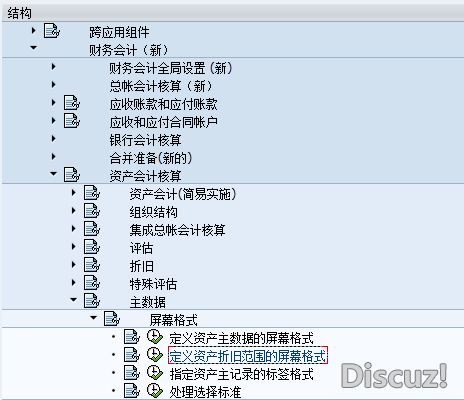Screen dimensions: 464x400
Task: Open documentation icon for 应收和应付合同帐户
Action: coord(72,121)
